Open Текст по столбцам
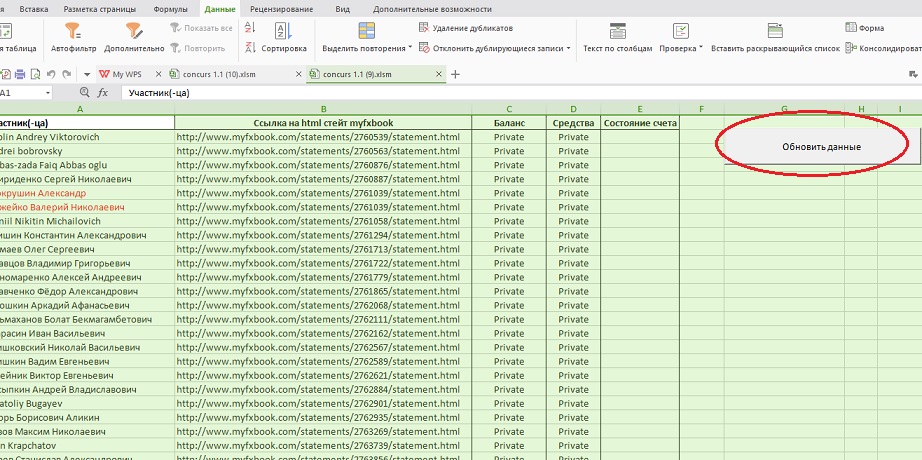 point(617,38)
